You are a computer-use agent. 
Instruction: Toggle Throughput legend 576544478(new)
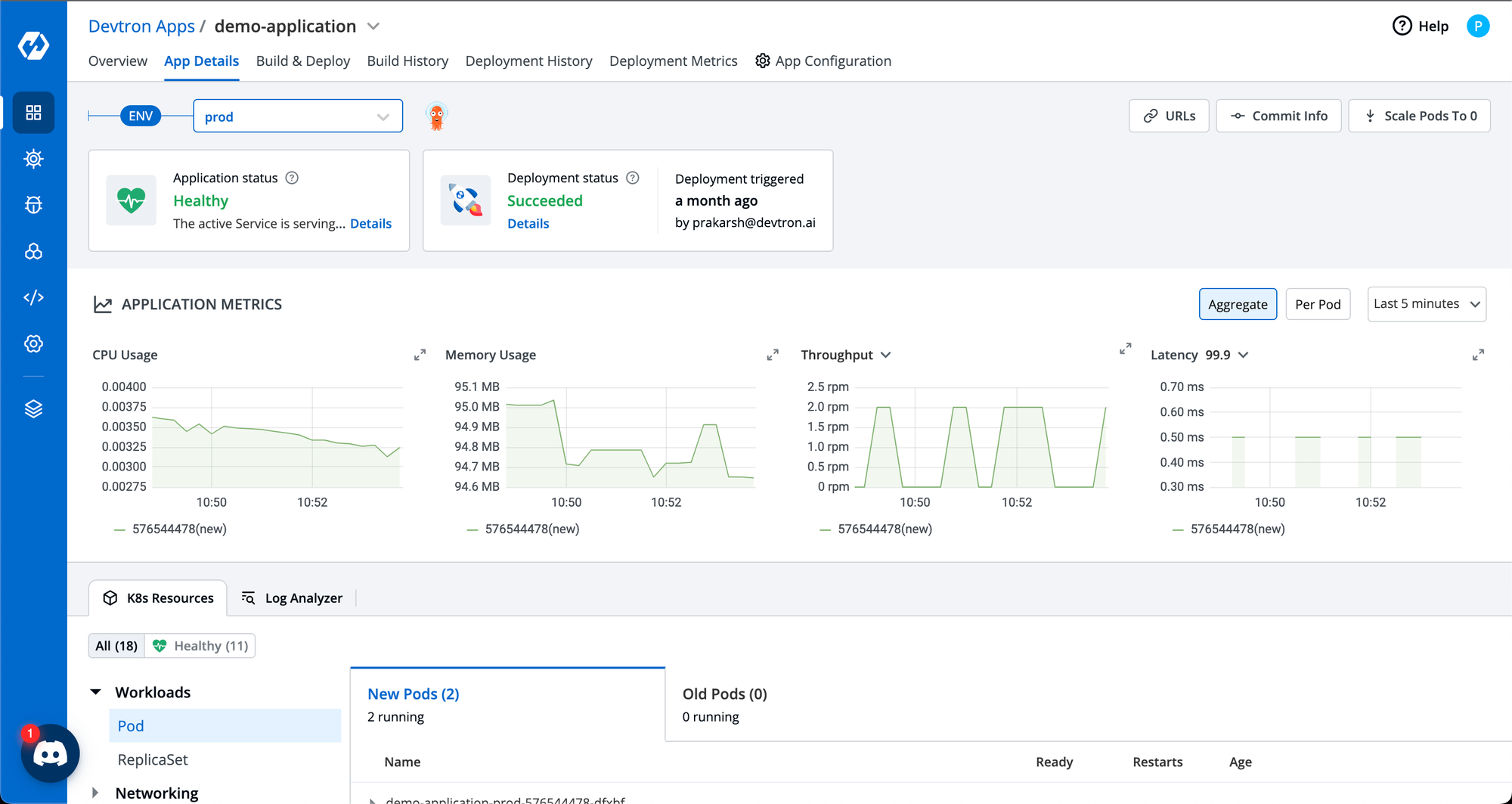(877, 529)
